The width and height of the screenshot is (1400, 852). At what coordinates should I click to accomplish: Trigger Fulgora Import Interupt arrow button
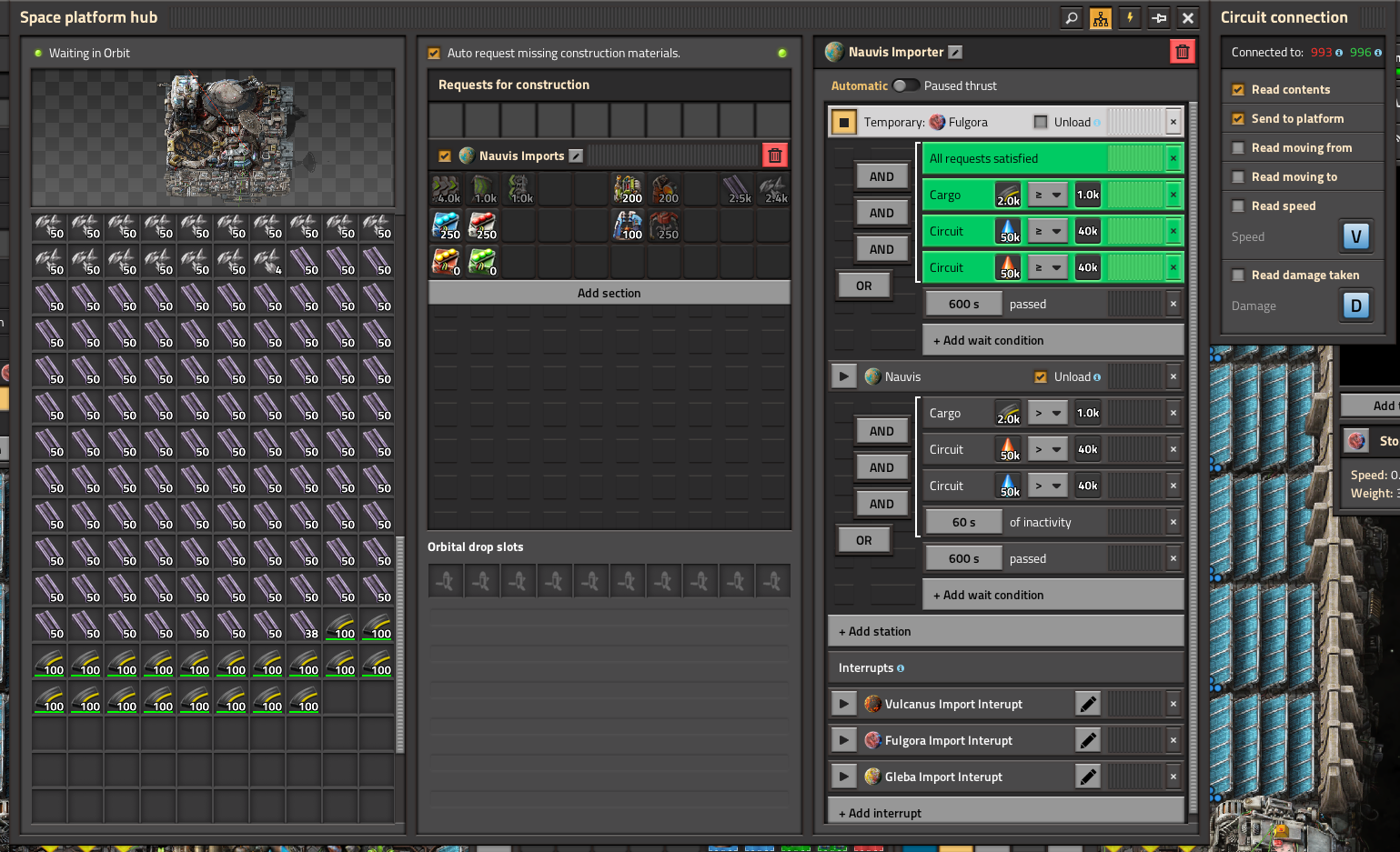click(x=844, y=740)
